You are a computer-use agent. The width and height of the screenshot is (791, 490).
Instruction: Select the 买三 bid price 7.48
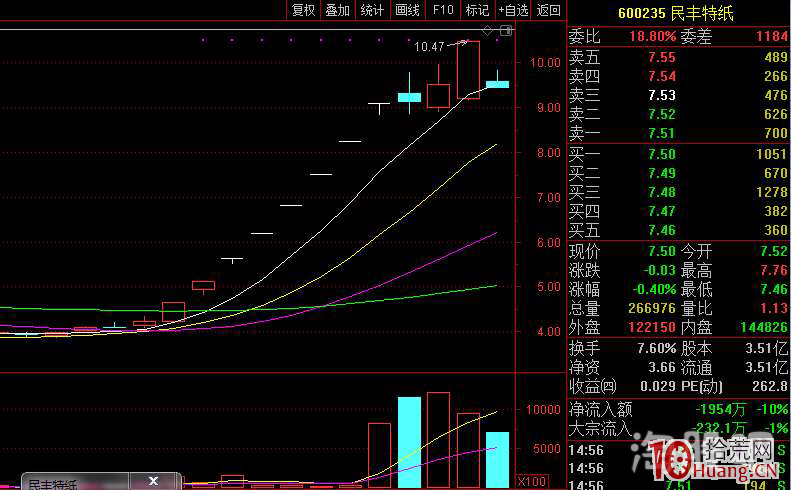[662, 192]
